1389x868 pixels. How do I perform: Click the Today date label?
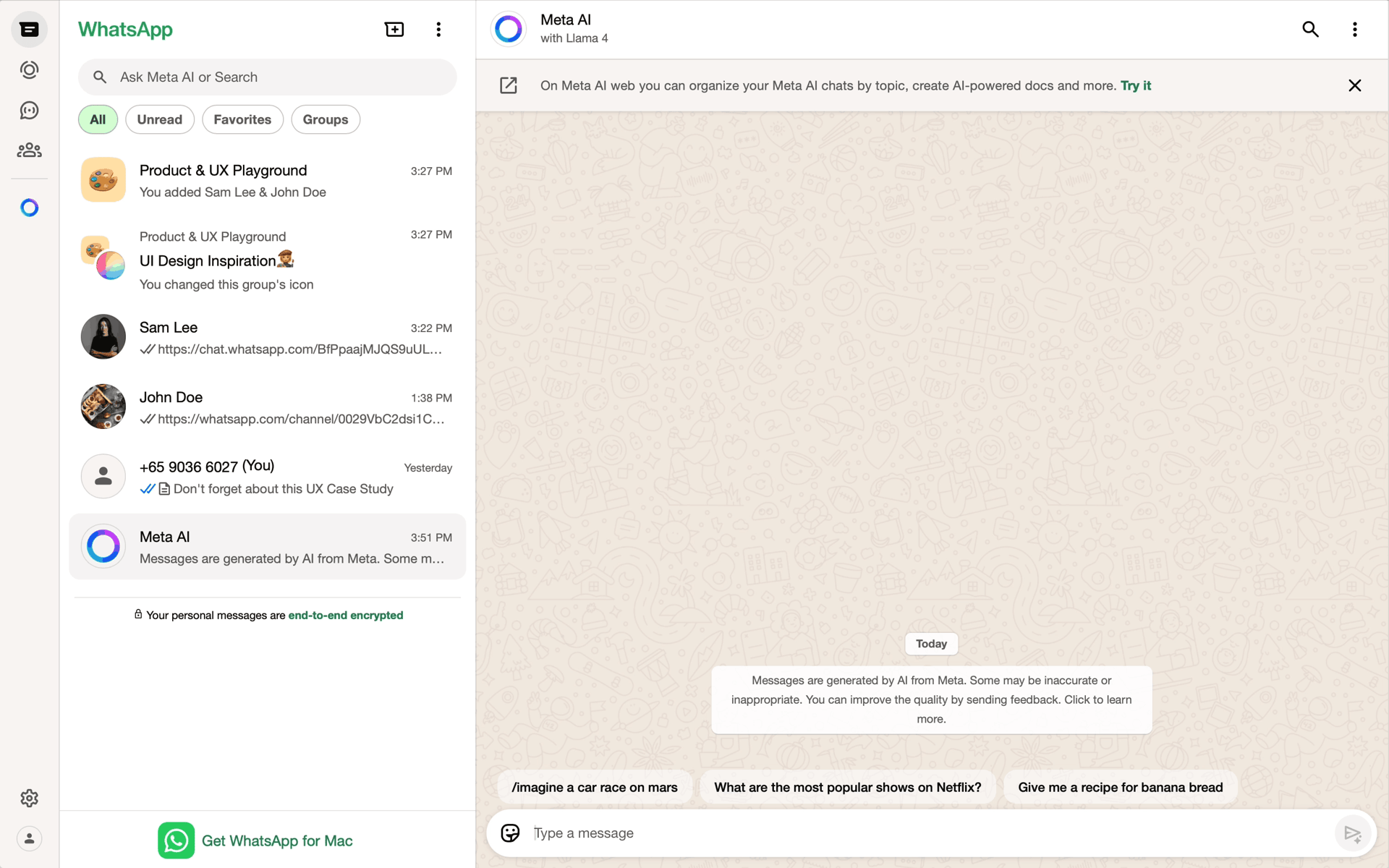click(x=932, y=644)
